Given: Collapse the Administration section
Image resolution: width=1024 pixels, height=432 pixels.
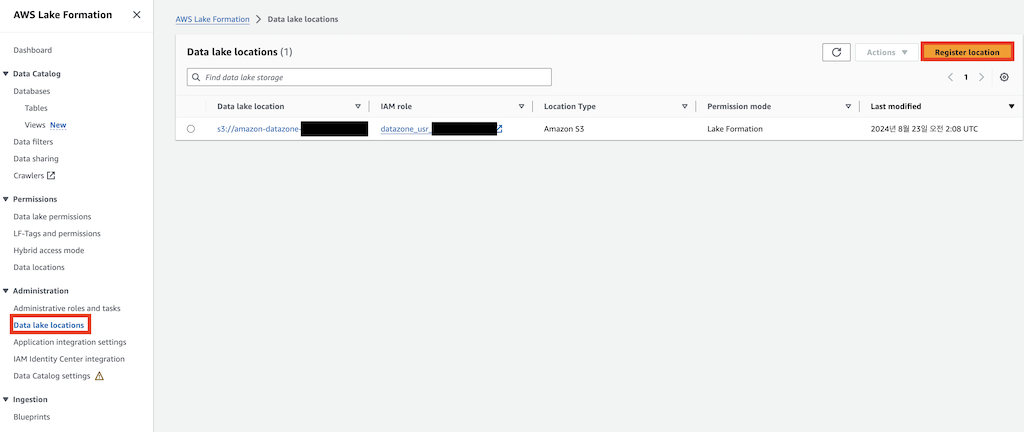Looking at the screenshot, I should click(x=6, y=291).
